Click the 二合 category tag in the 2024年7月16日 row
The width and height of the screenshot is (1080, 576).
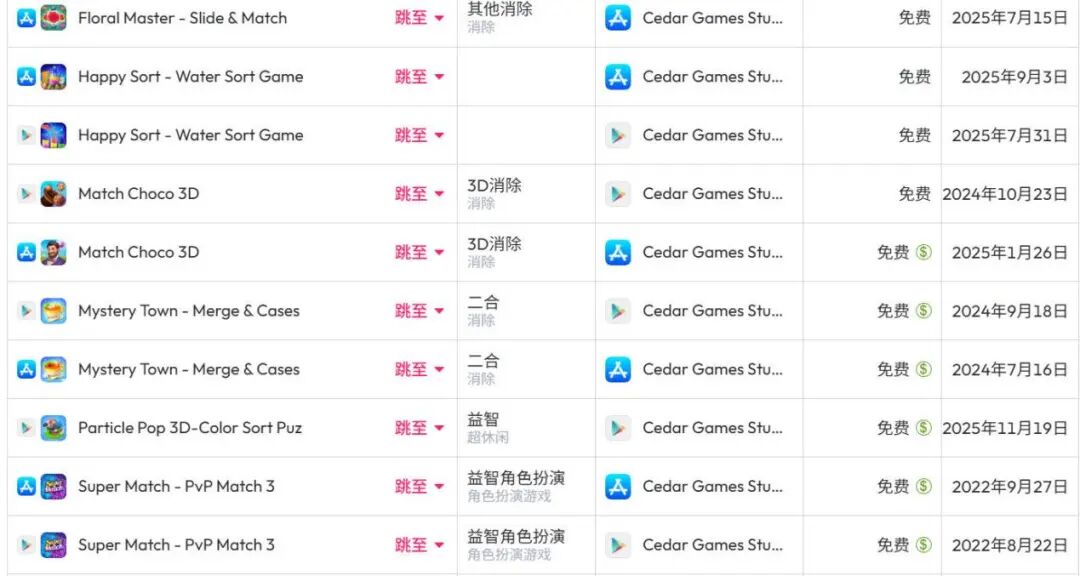(484, 361)
